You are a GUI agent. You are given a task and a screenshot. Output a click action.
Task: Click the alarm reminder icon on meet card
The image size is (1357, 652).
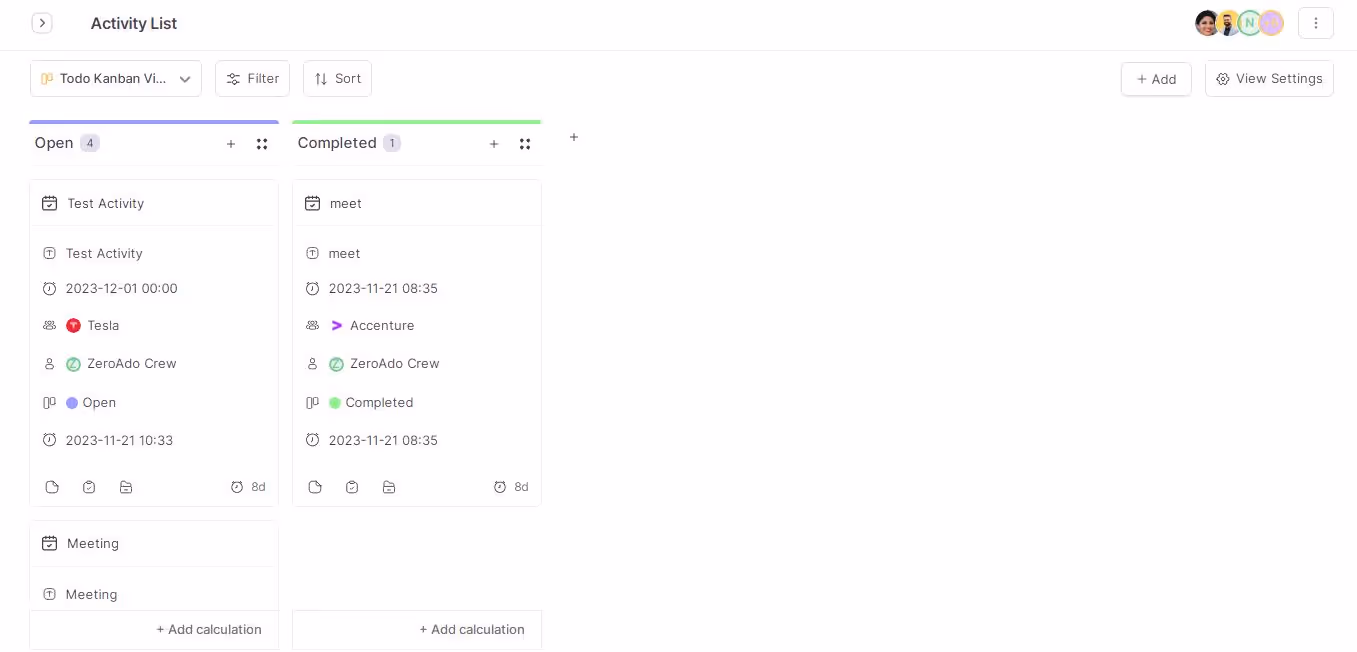500,487
